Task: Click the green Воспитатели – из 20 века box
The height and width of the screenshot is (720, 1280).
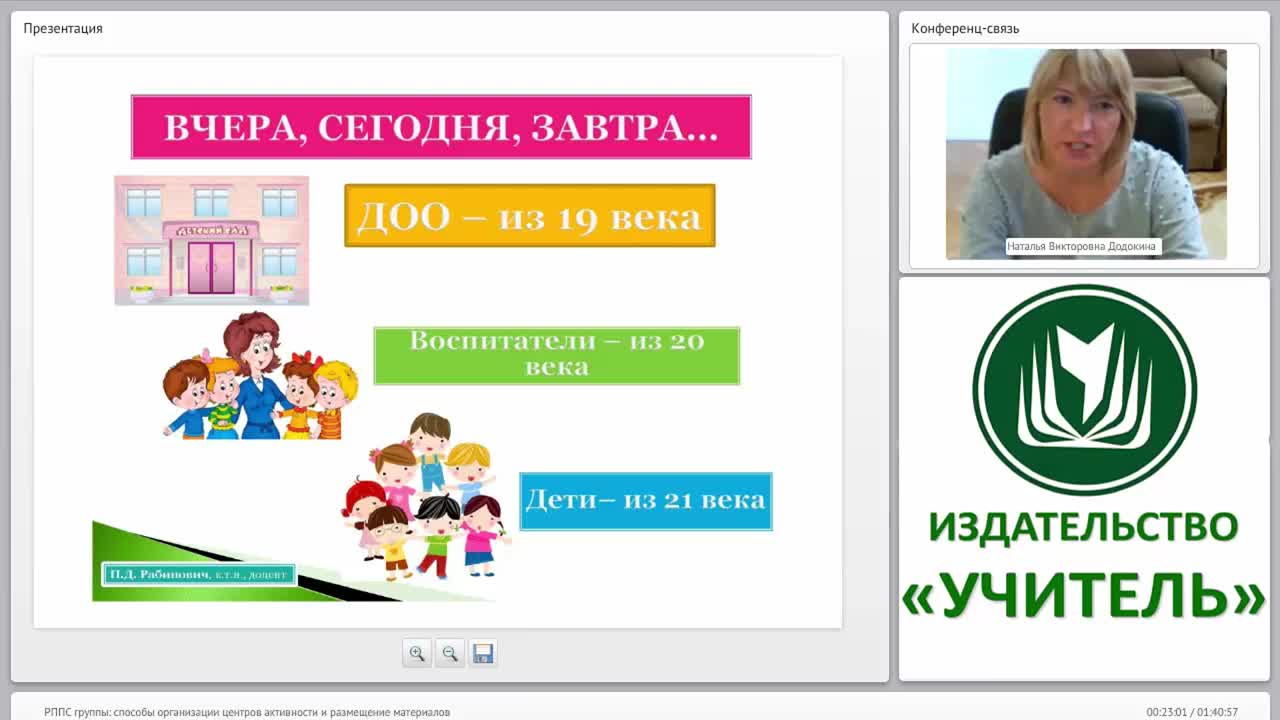Action: pyautogui.click(x=557, y=355)
